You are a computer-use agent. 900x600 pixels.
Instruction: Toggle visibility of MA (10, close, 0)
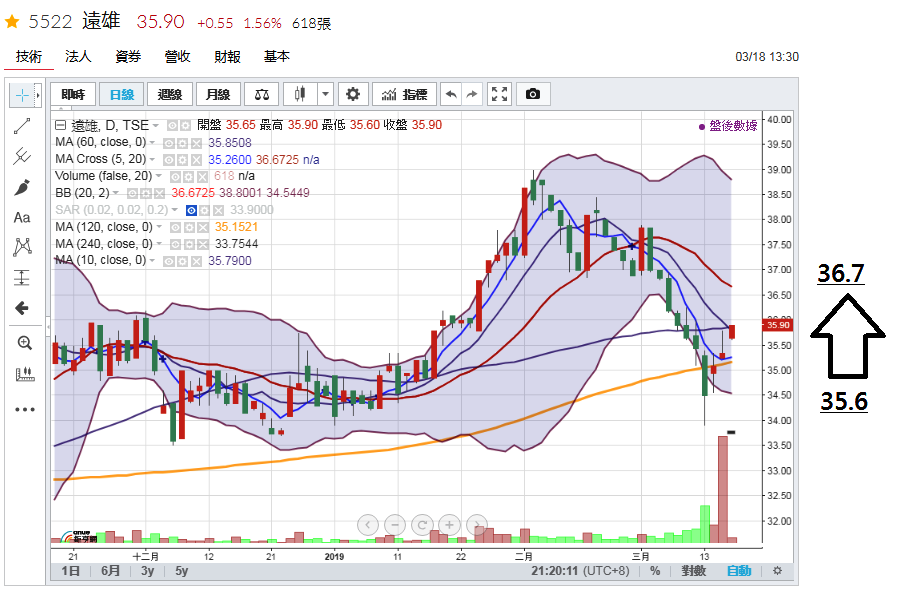[169, 261]
